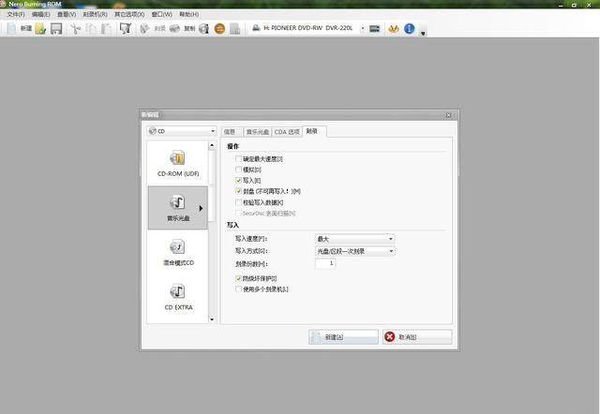Open the write method (写入方式) dropdown
Image resolution: width=600 pixels, height=414 pixels.
[355, 251]
